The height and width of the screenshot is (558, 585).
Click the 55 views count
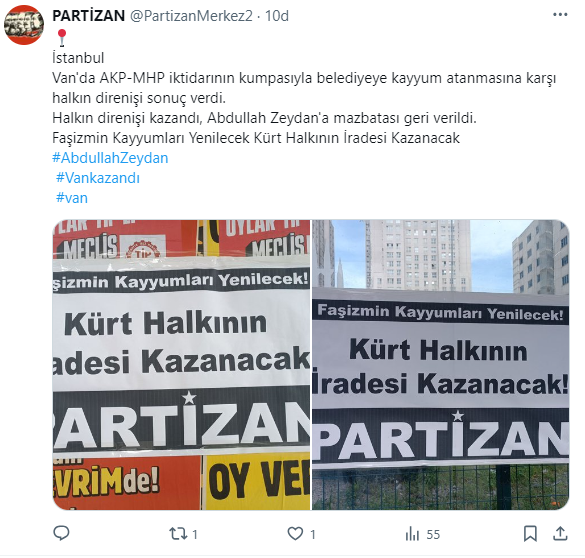click(433, 535)
